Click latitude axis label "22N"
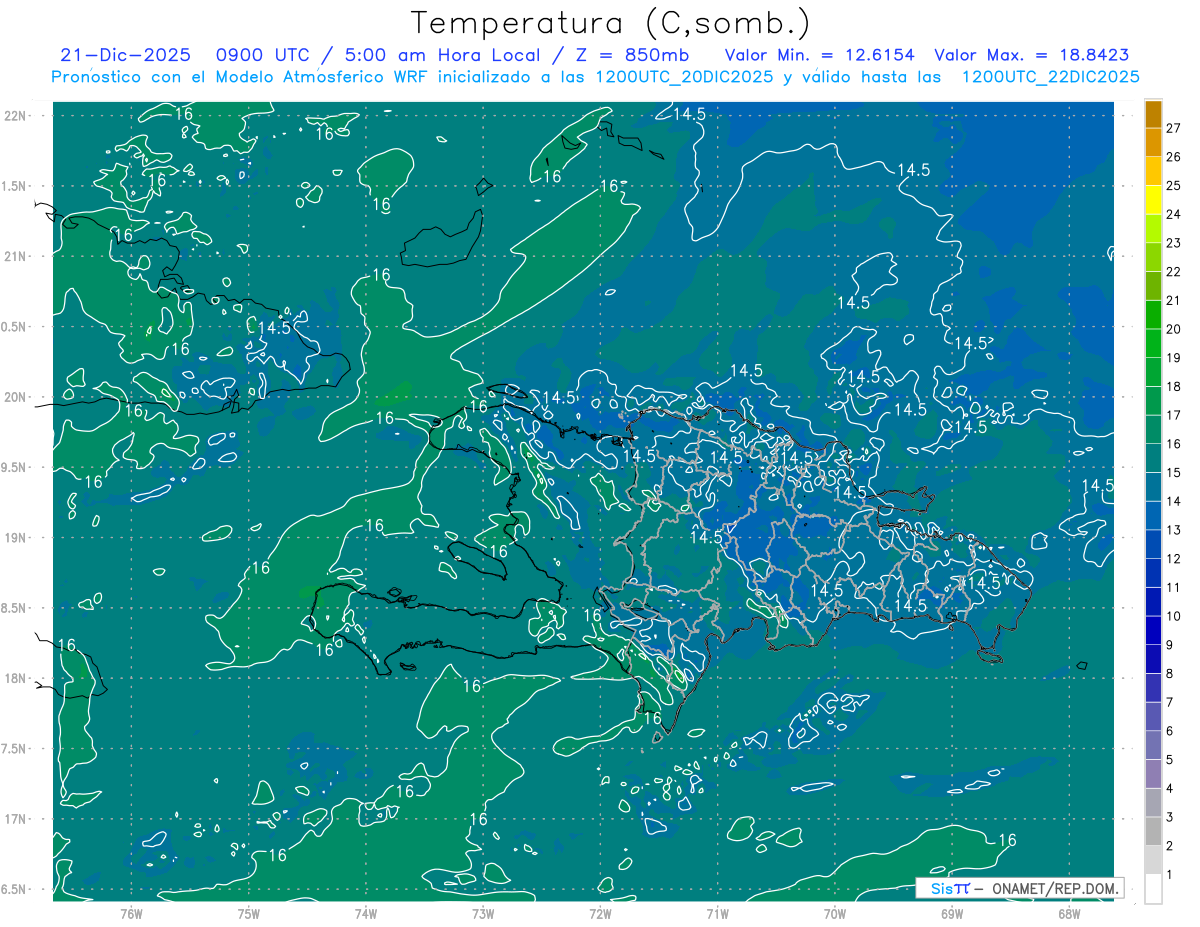 tap(16, 115)
